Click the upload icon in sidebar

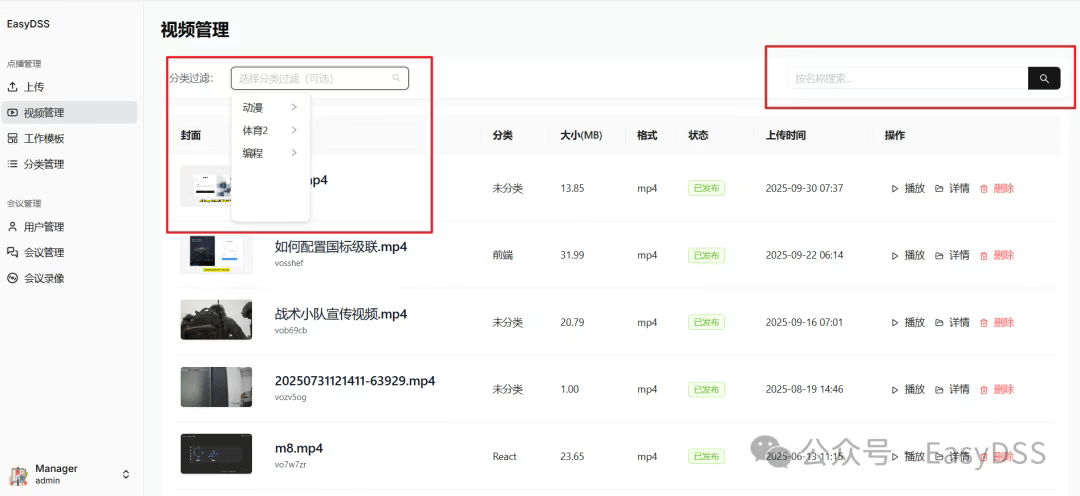(x=13, y=87)
